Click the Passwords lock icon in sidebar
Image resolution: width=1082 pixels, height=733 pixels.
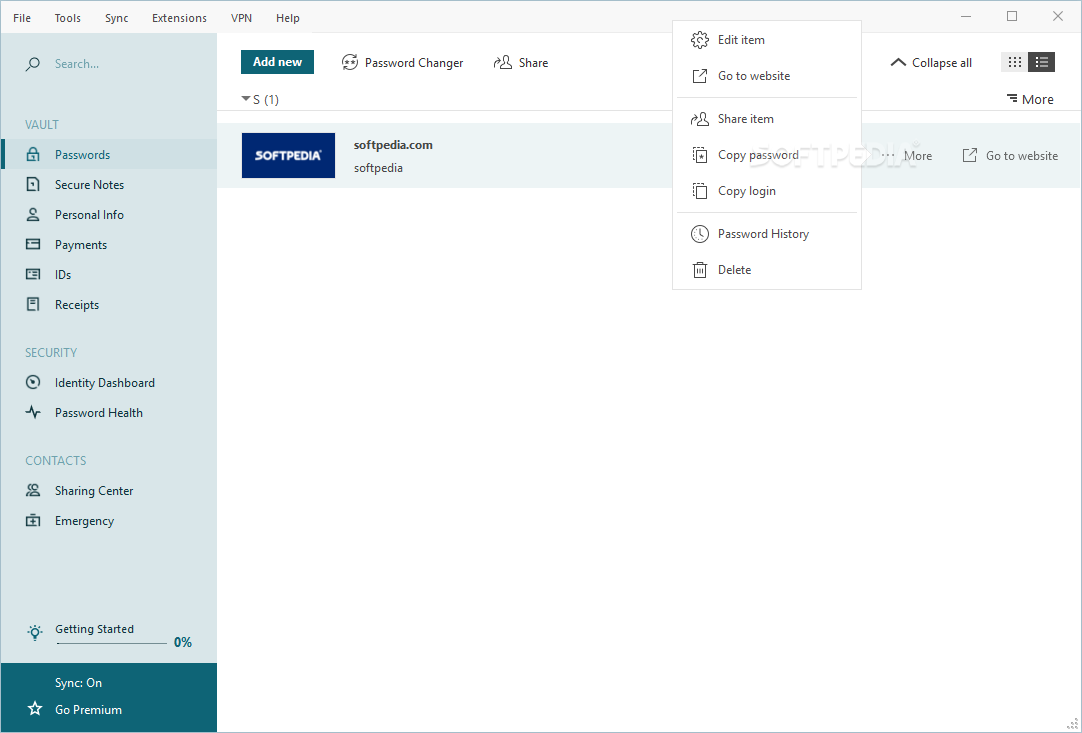[32, 155]
